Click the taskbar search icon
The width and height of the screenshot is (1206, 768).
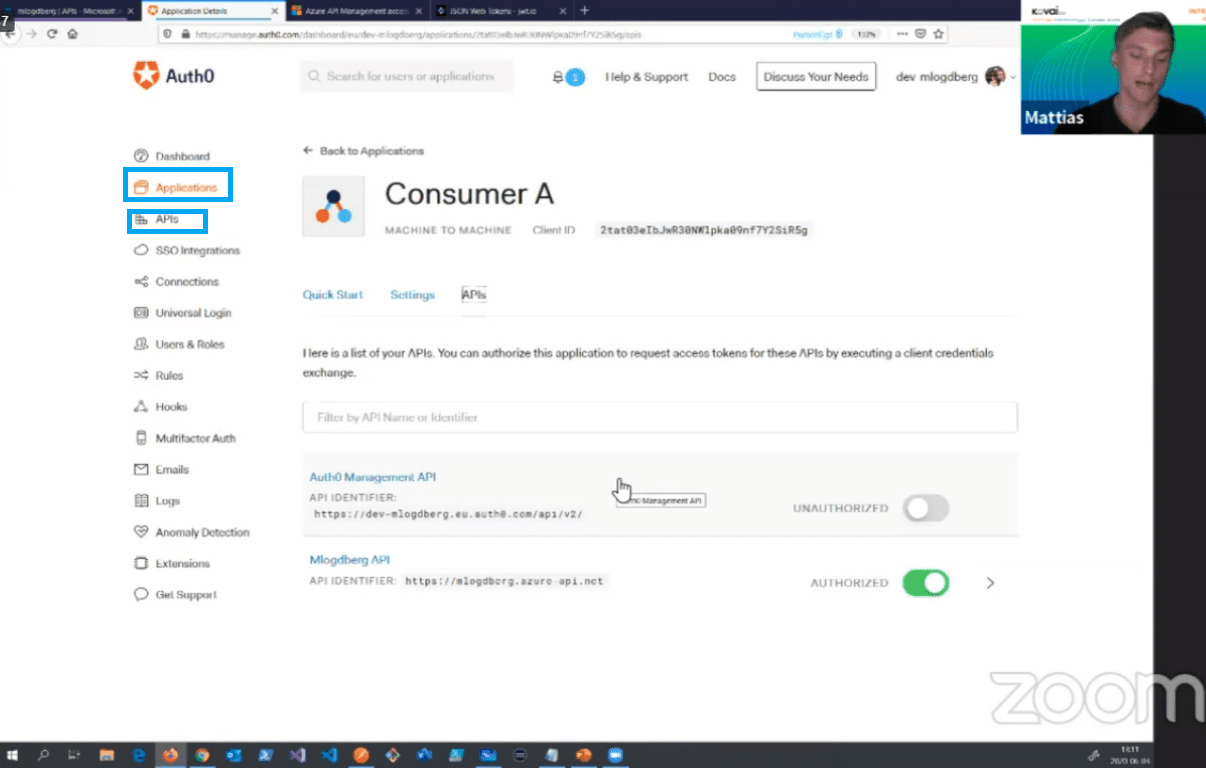point(44,755)
